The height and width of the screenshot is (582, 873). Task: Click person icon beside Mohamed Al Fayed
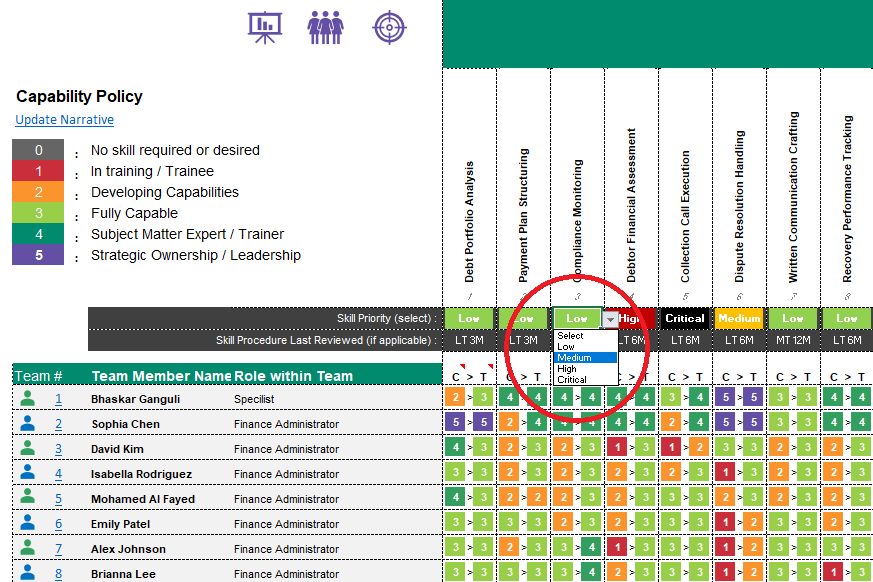tap(27, 498)
